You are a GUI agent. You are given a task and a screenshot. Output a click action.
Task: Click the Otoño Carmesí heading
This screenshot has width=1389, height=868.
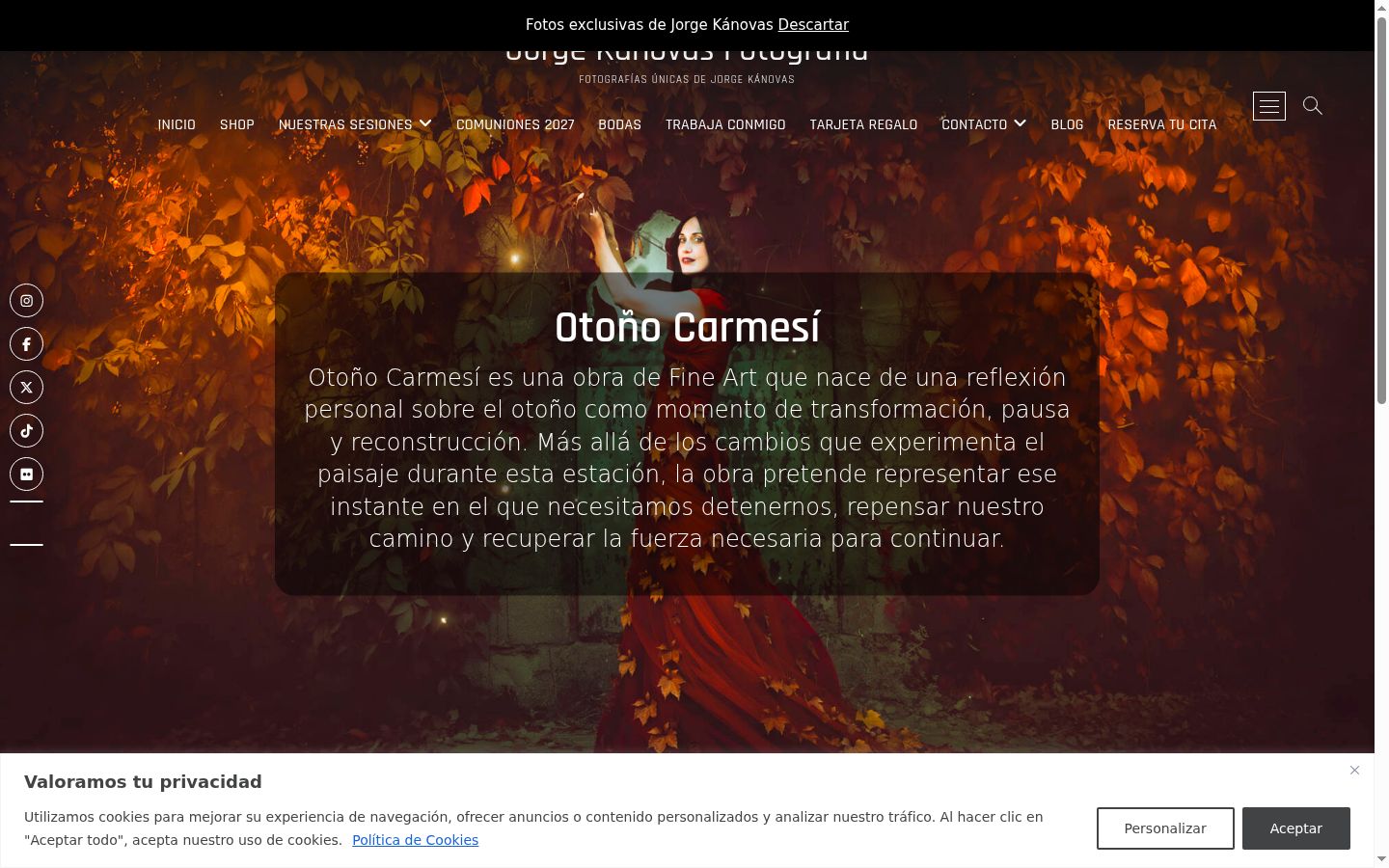click(688, 328)
